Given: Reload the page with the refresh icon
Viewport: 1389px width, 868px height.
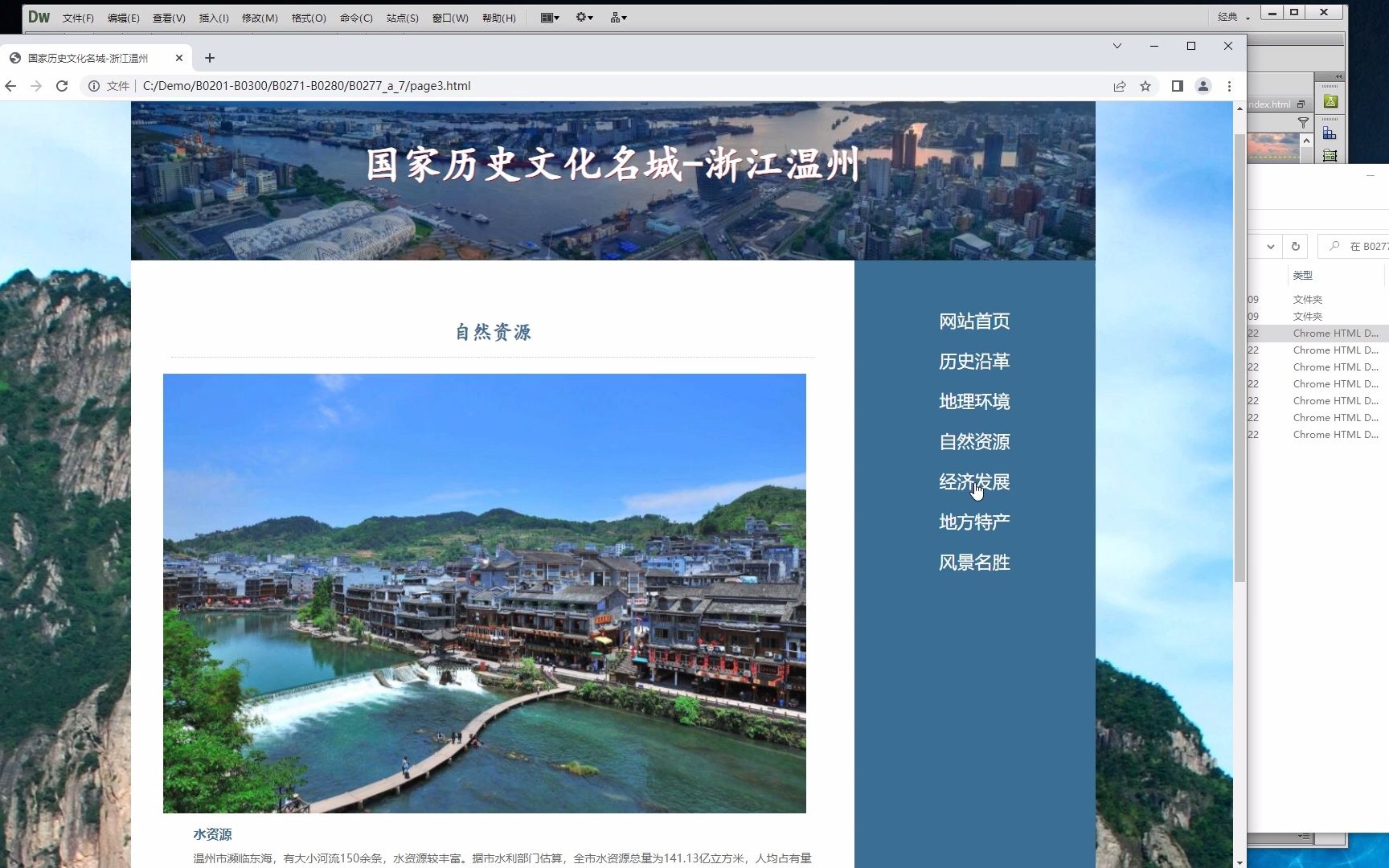Looking at the screenshot, I should coord(62,86).
